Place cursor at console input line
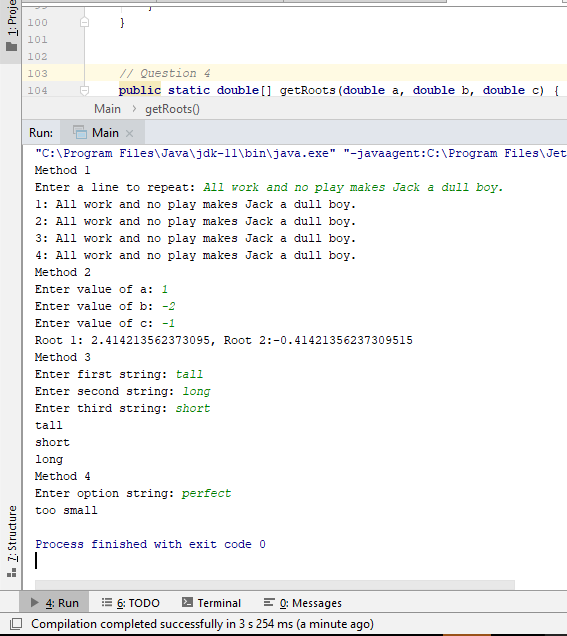 36,561
